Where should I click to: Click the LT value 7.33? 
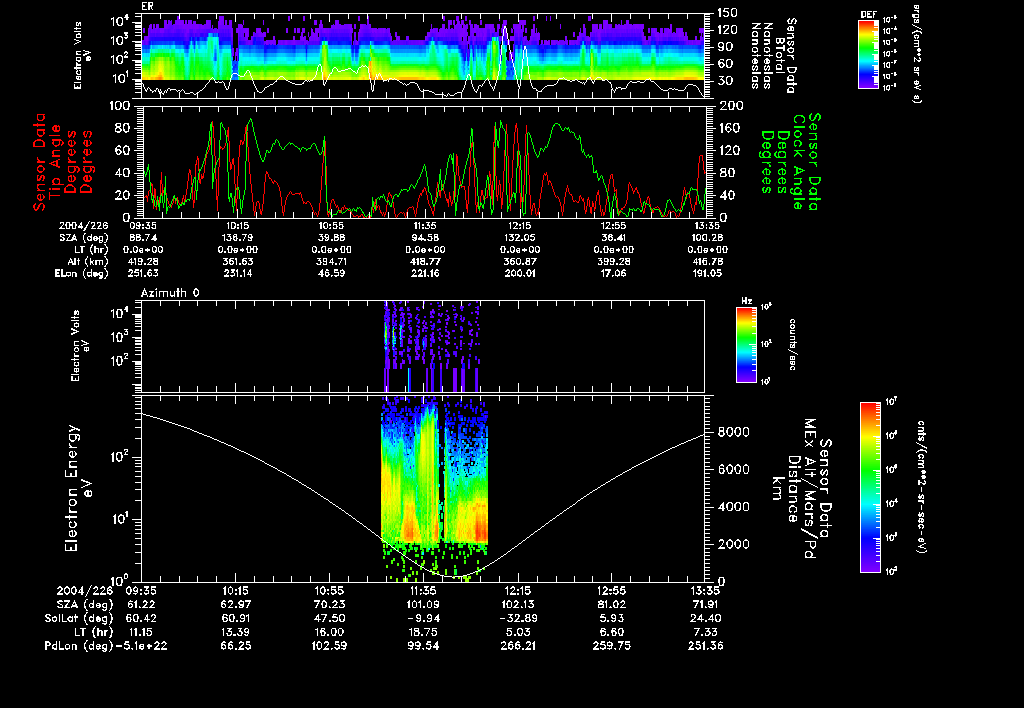point(707,632)
